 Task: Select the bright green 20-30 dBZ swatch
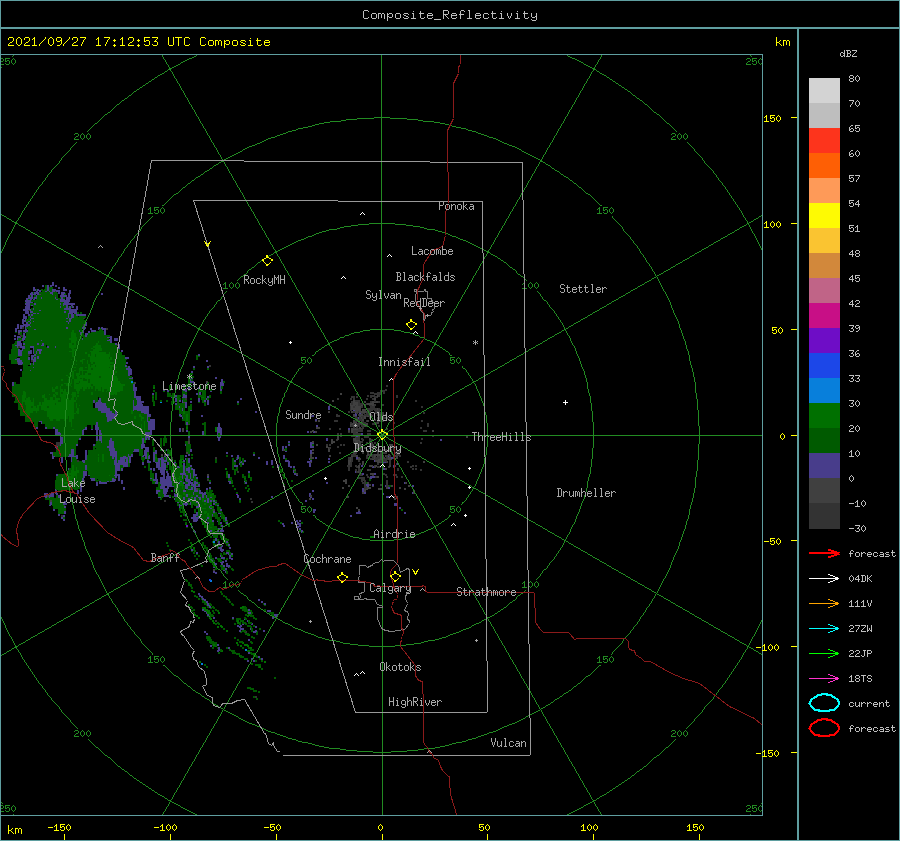[824, 416]
